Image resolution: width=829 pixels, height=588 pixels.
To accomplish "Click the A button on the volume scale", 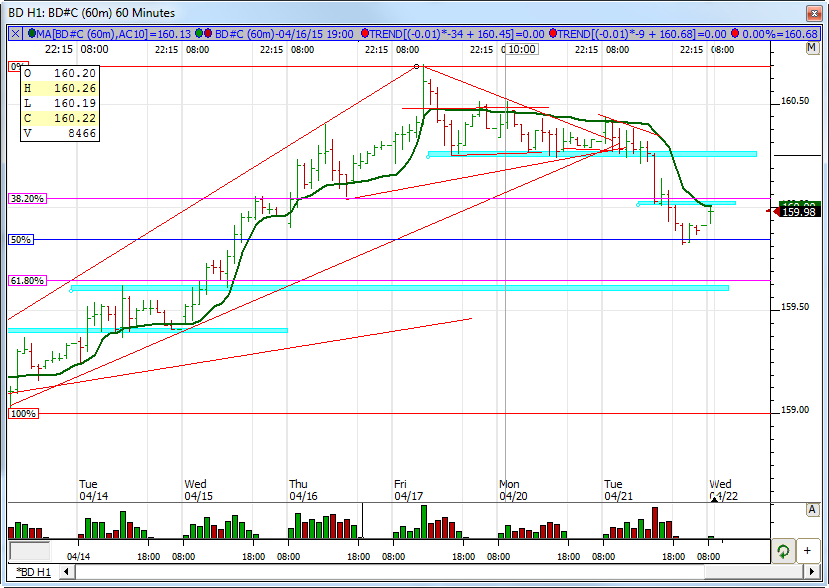I will coord(812,510).
